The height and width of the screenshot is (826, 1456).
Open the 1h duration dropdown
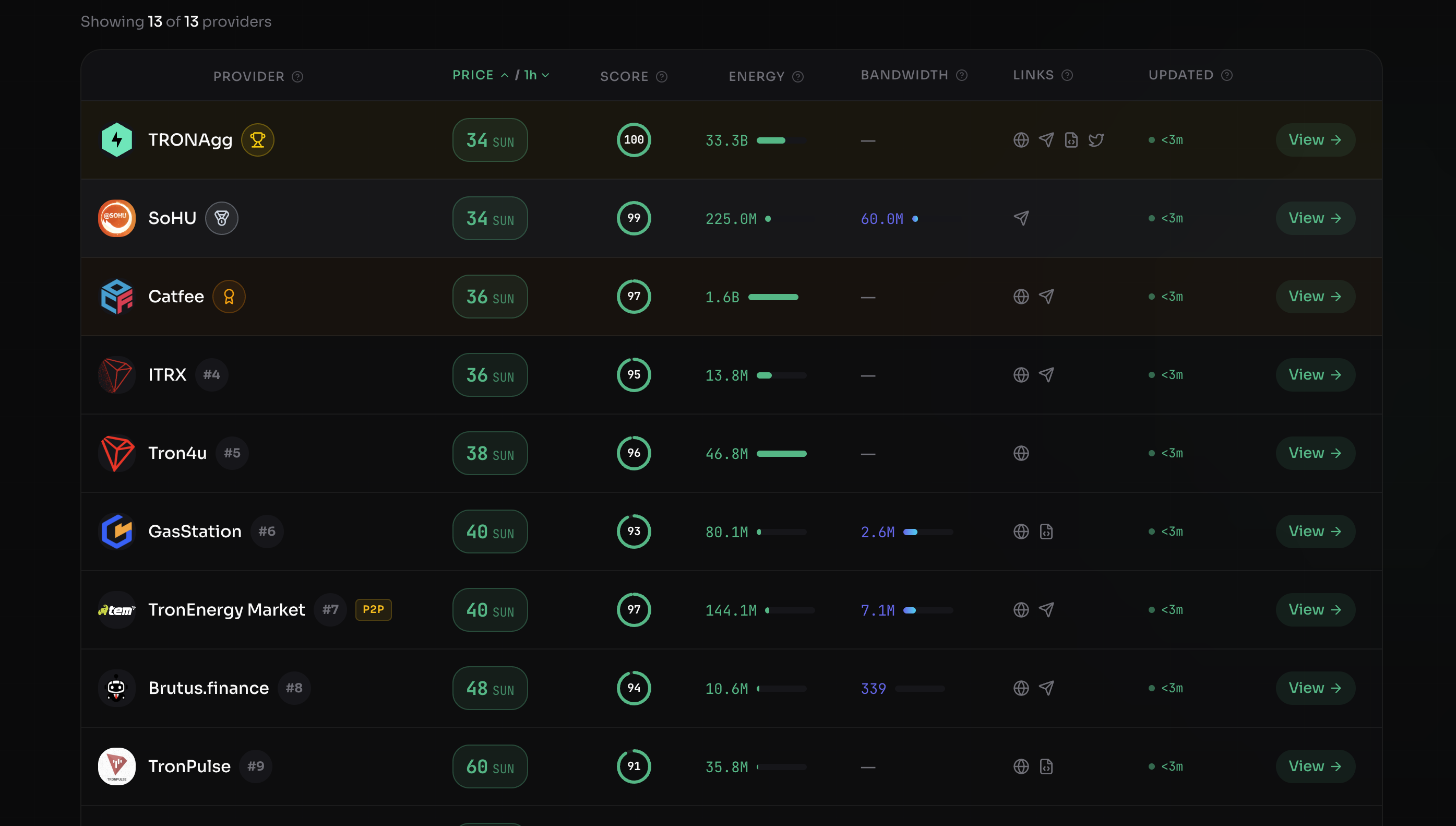(x=536, y=75)
